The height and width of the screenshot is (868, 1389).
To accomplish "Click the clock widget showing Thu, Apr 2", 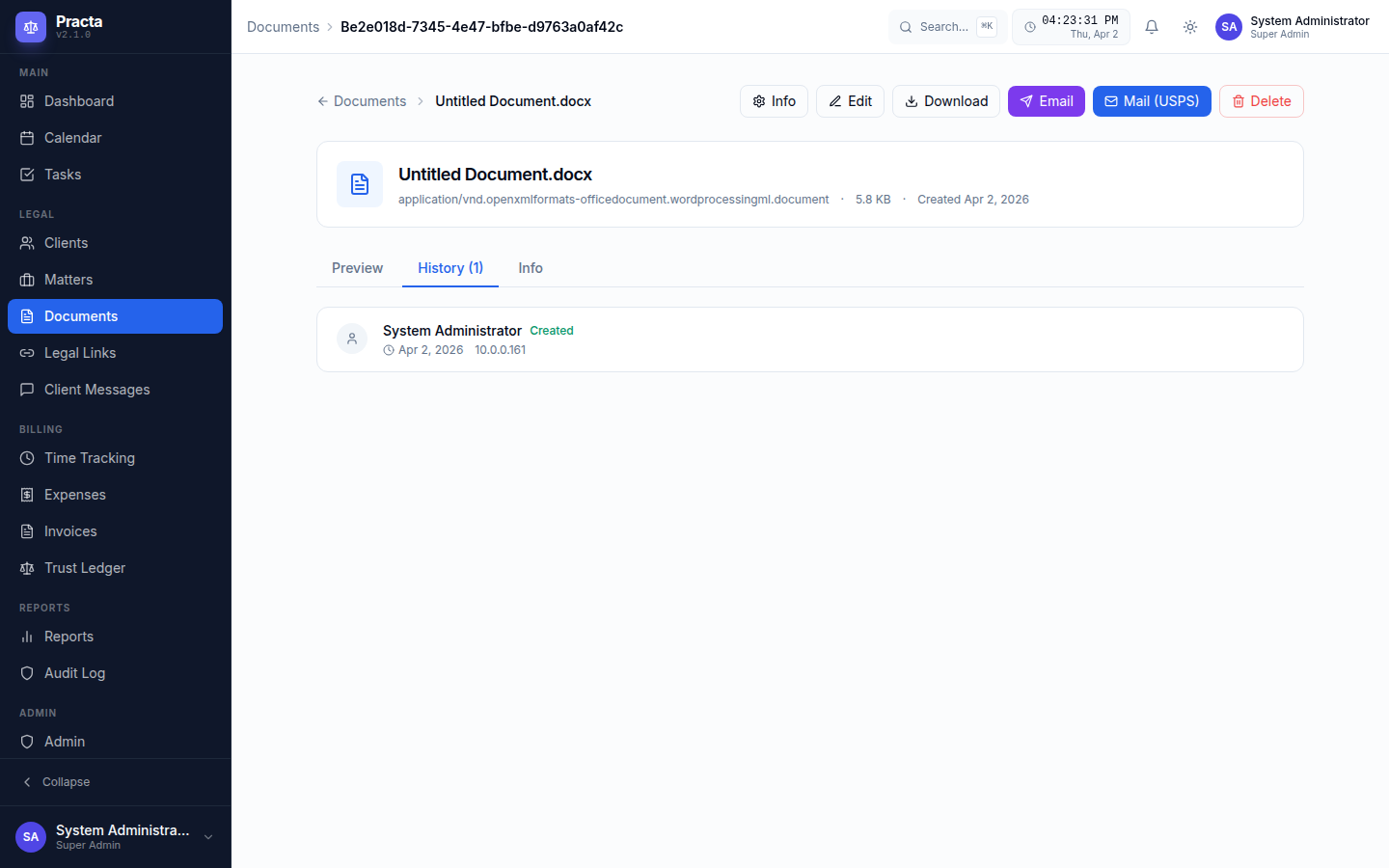I will tap(1071, 26).
